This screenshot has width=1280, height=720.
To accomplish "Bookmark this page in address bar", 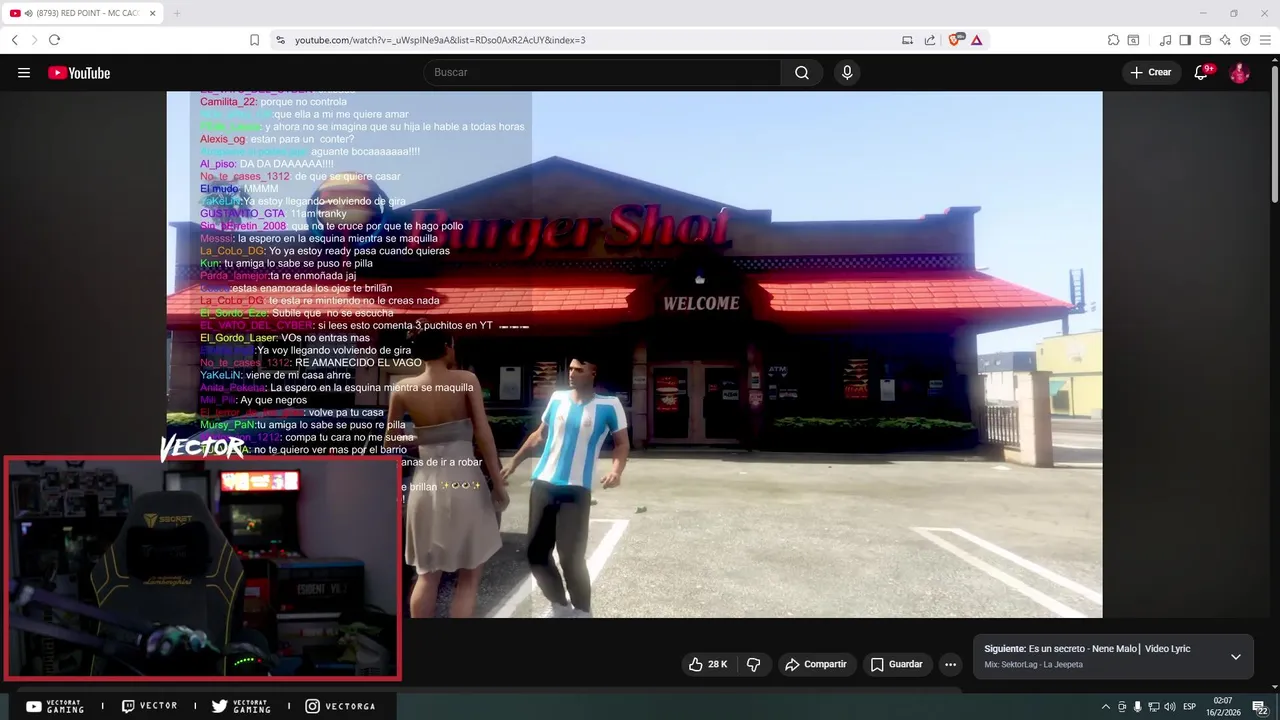I will 254,40.
